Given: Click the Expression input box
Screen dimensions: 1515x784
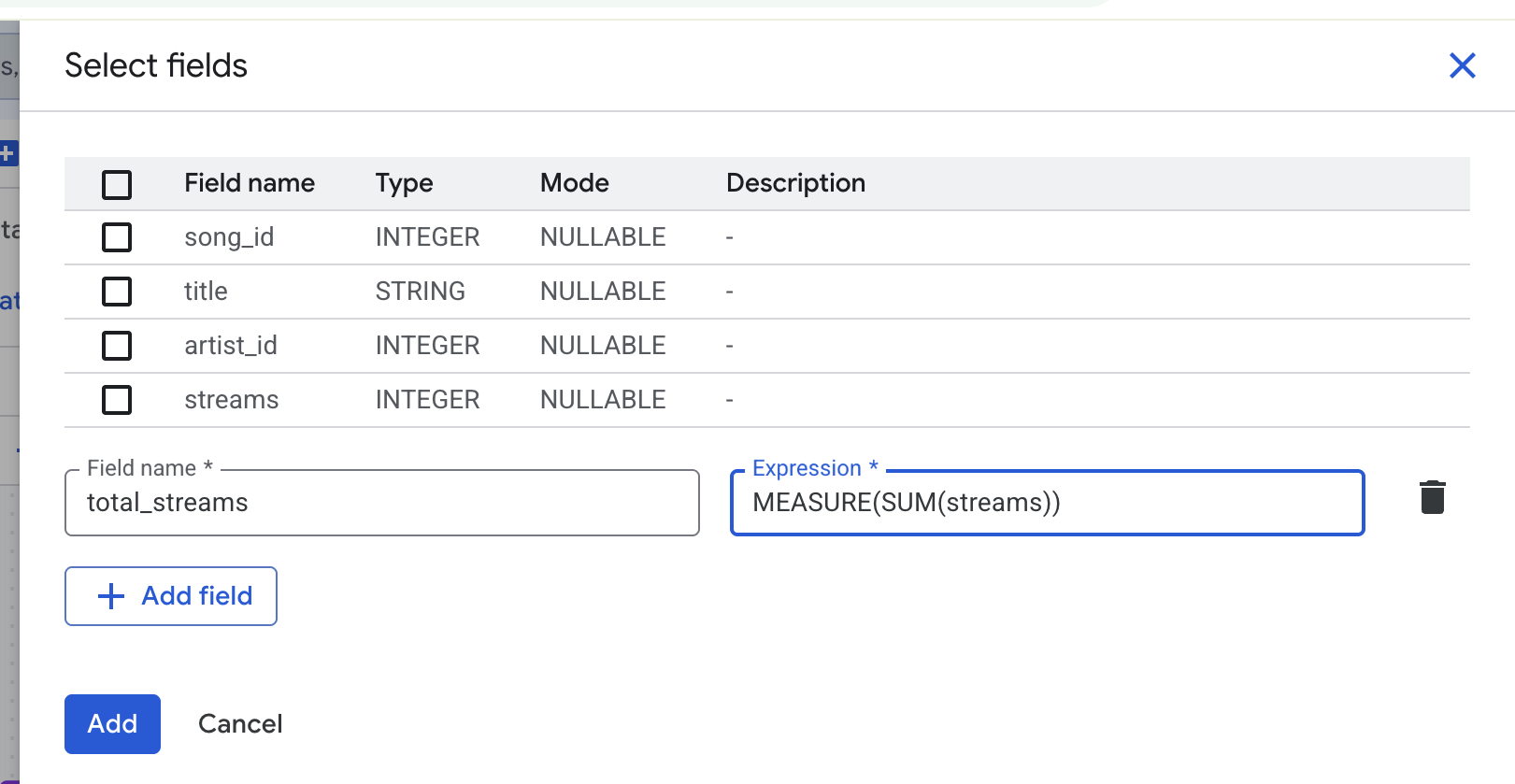Looking at the screenshot, I should coord(1047,503).
